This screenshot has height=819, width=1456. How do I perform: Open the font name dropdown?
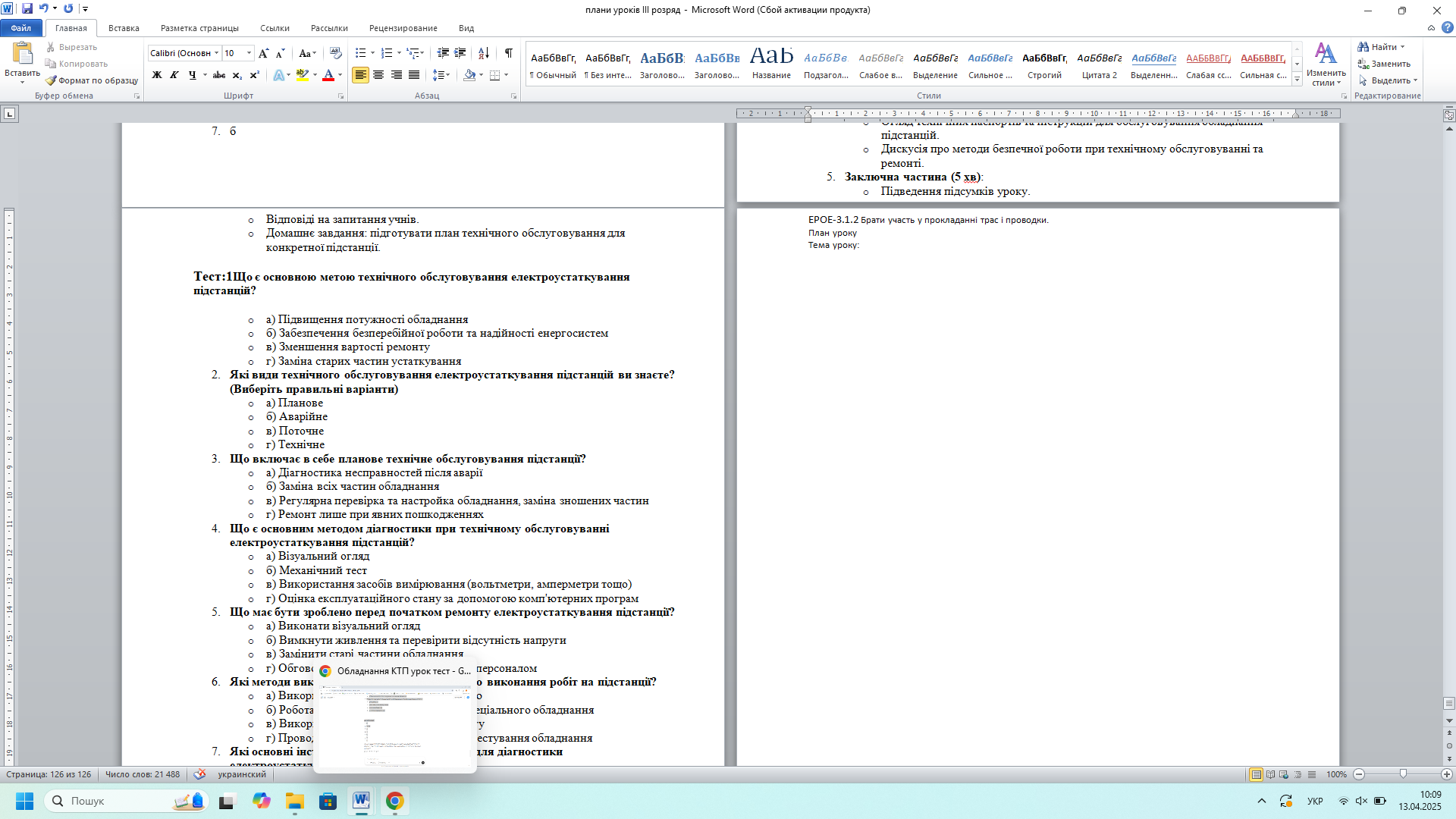tap(217, 53)
